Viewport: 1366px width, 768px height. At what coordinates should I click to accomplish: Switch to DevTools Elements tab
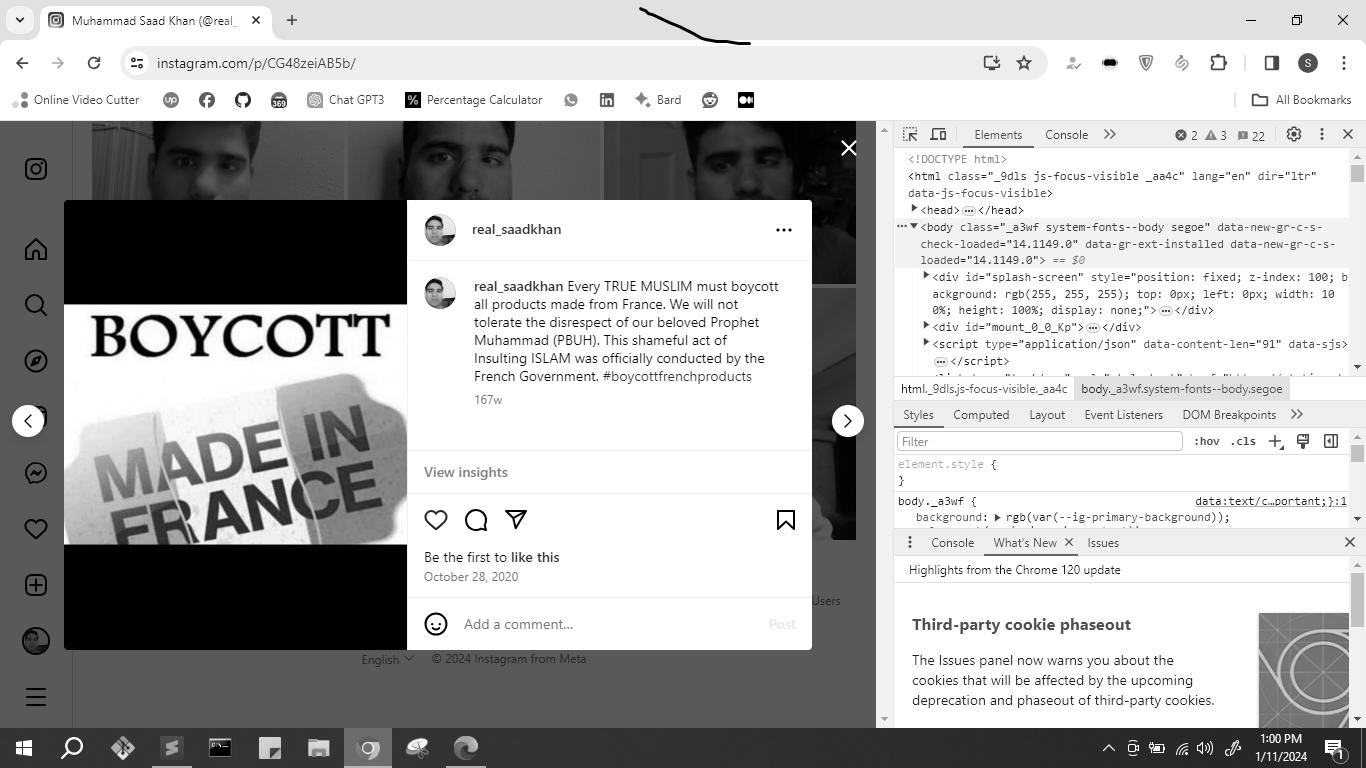(998, 135)
